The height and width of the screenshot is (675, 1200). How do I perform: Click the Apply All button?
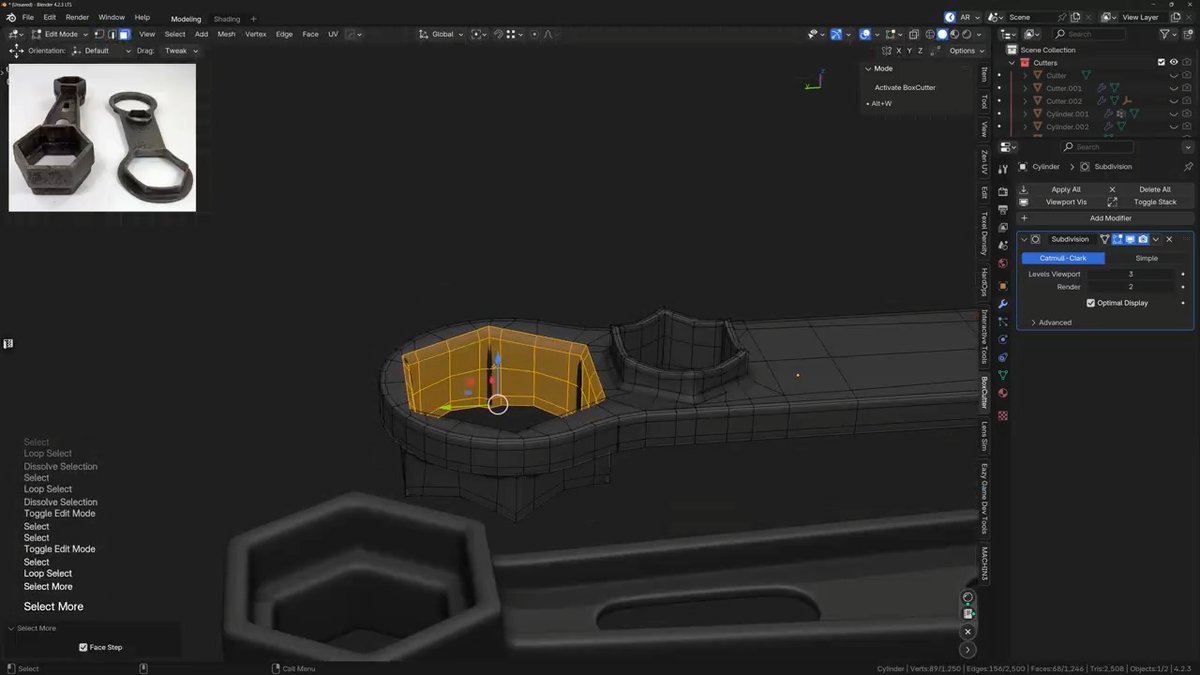click(1066, 189)
